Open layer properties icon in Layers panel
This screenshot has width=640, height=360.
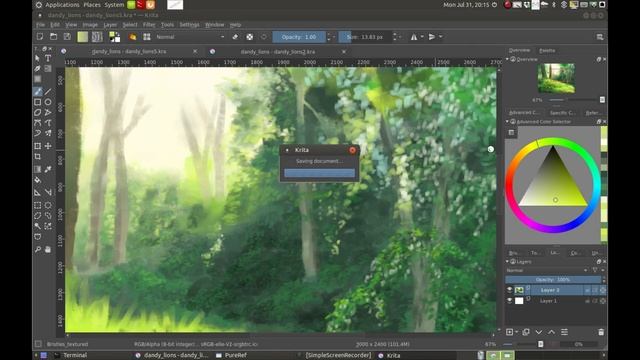pyautogui.click(x=564, y=332)
